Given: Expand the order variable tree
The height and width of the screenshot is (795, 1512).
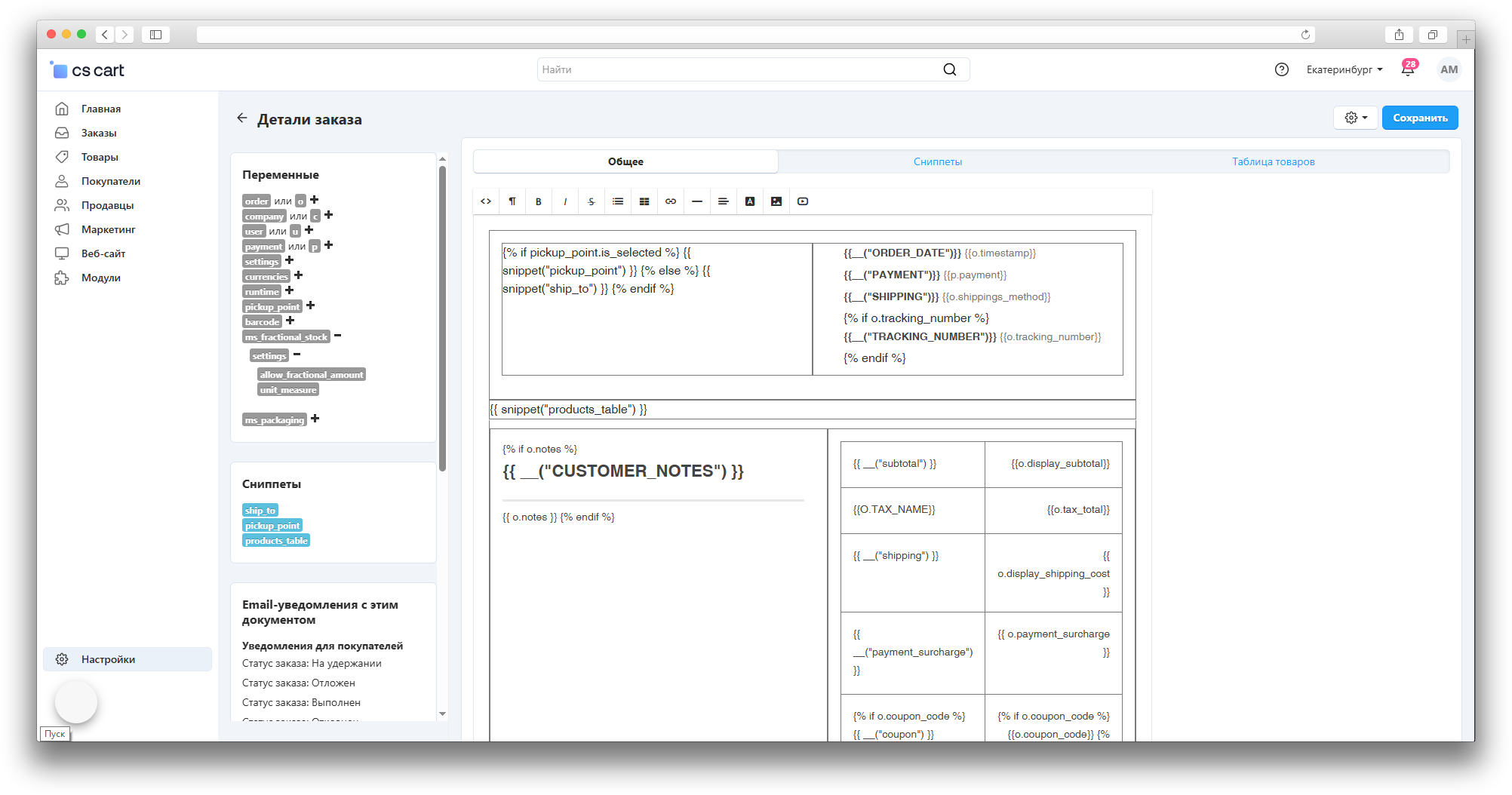Looking at the screenshot, I should [315, 200].
